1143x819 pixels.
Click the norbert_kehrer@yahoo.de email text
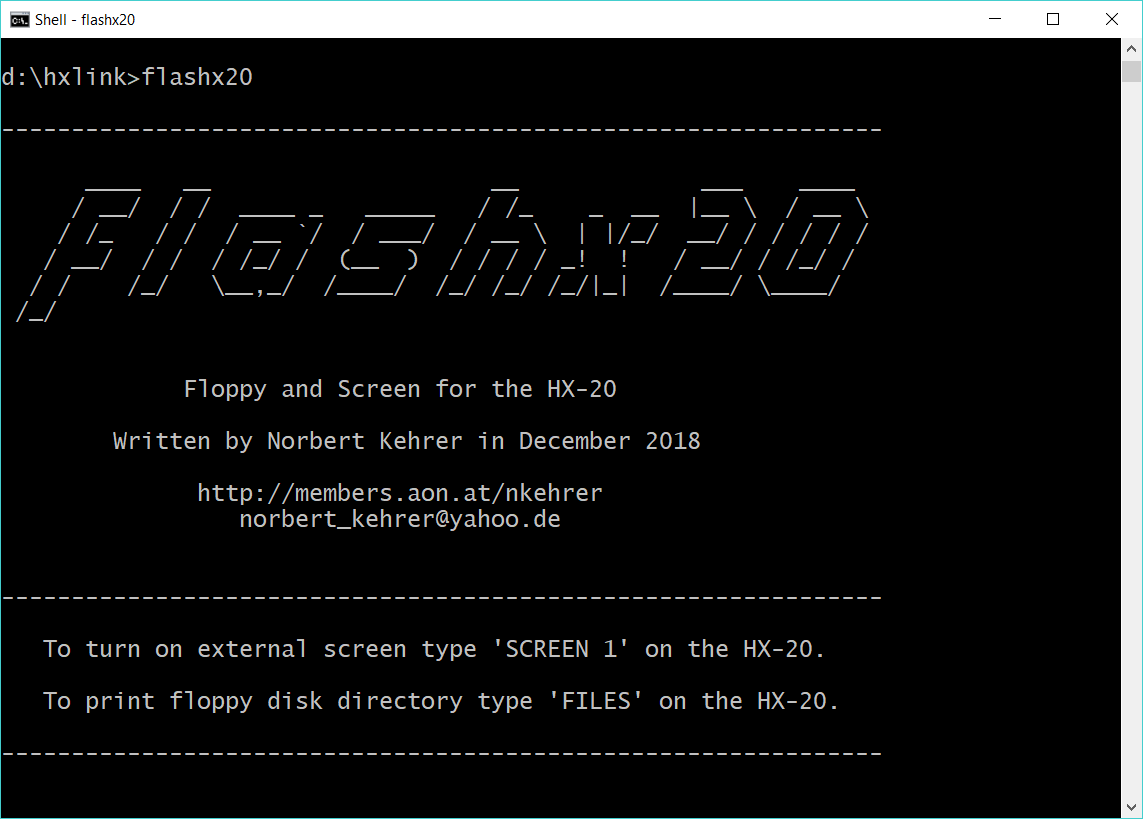pos(399,520)
